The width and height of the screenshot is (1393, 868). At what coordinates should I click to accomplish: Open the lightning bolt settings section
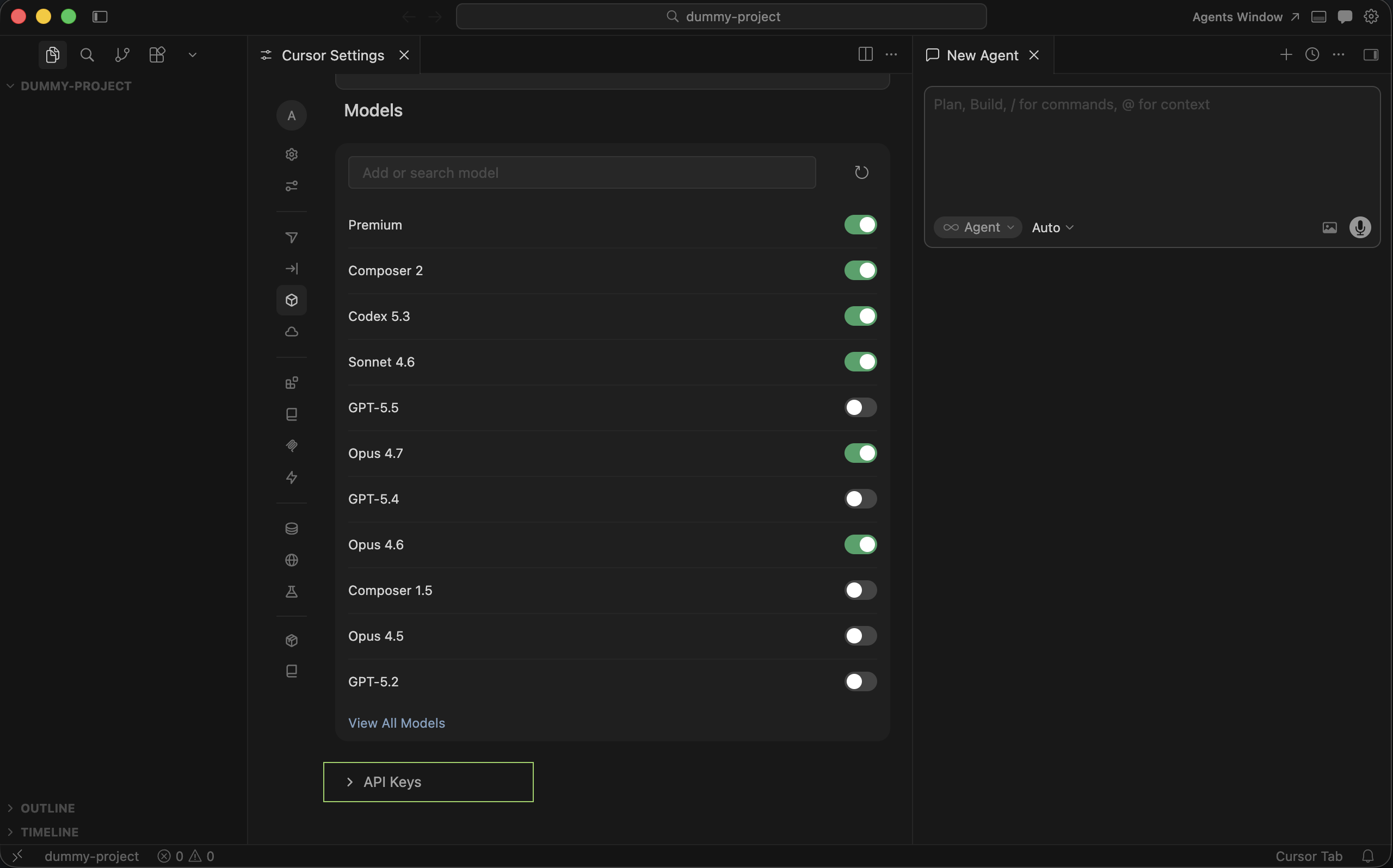click(292, 478)
